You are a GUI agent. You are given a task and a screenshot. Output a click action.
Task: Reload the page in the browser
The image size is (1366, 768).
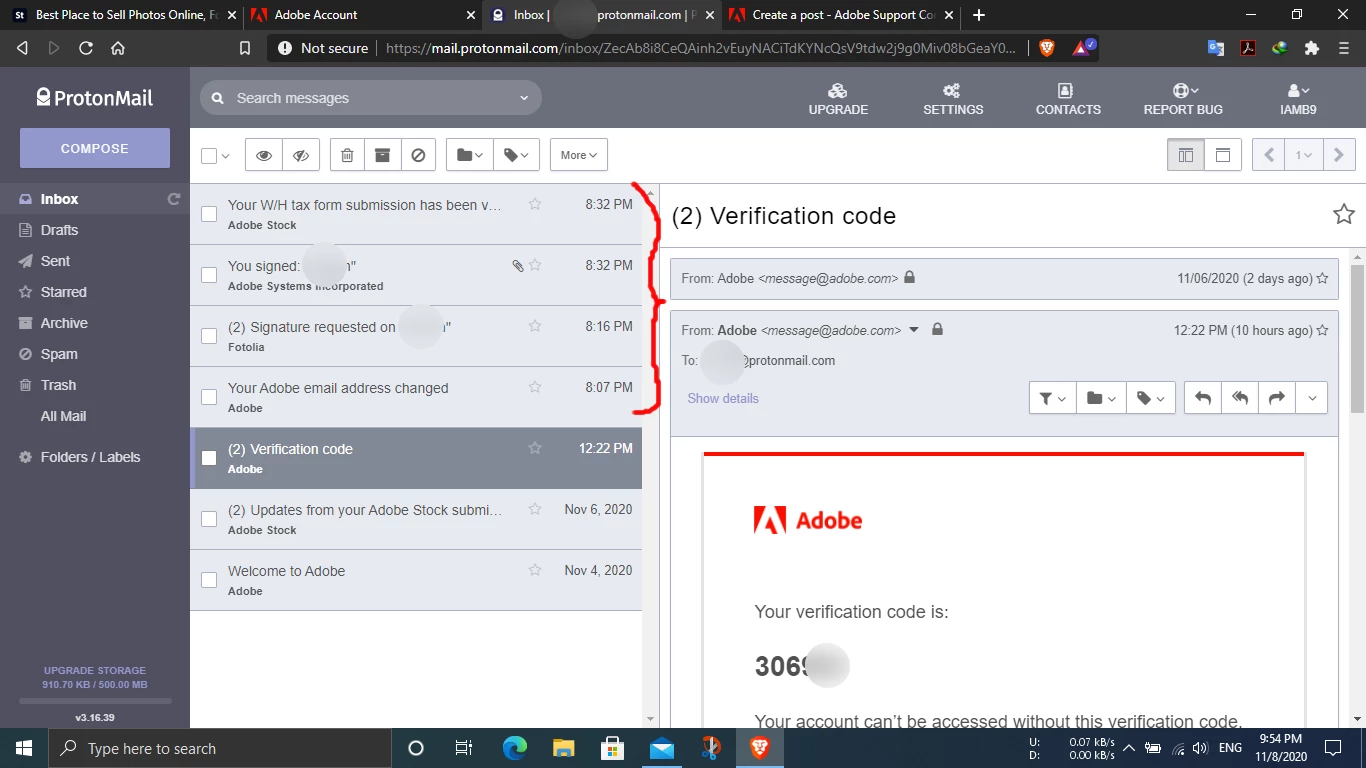(x=86, y=48)
